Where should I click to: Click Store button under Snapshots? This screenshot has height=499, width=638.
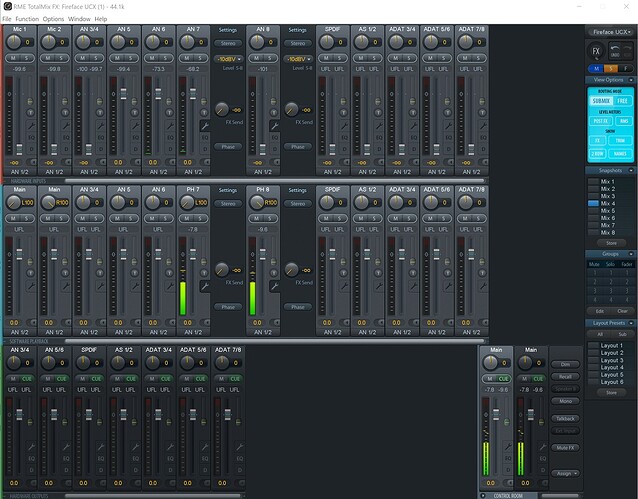611,243
